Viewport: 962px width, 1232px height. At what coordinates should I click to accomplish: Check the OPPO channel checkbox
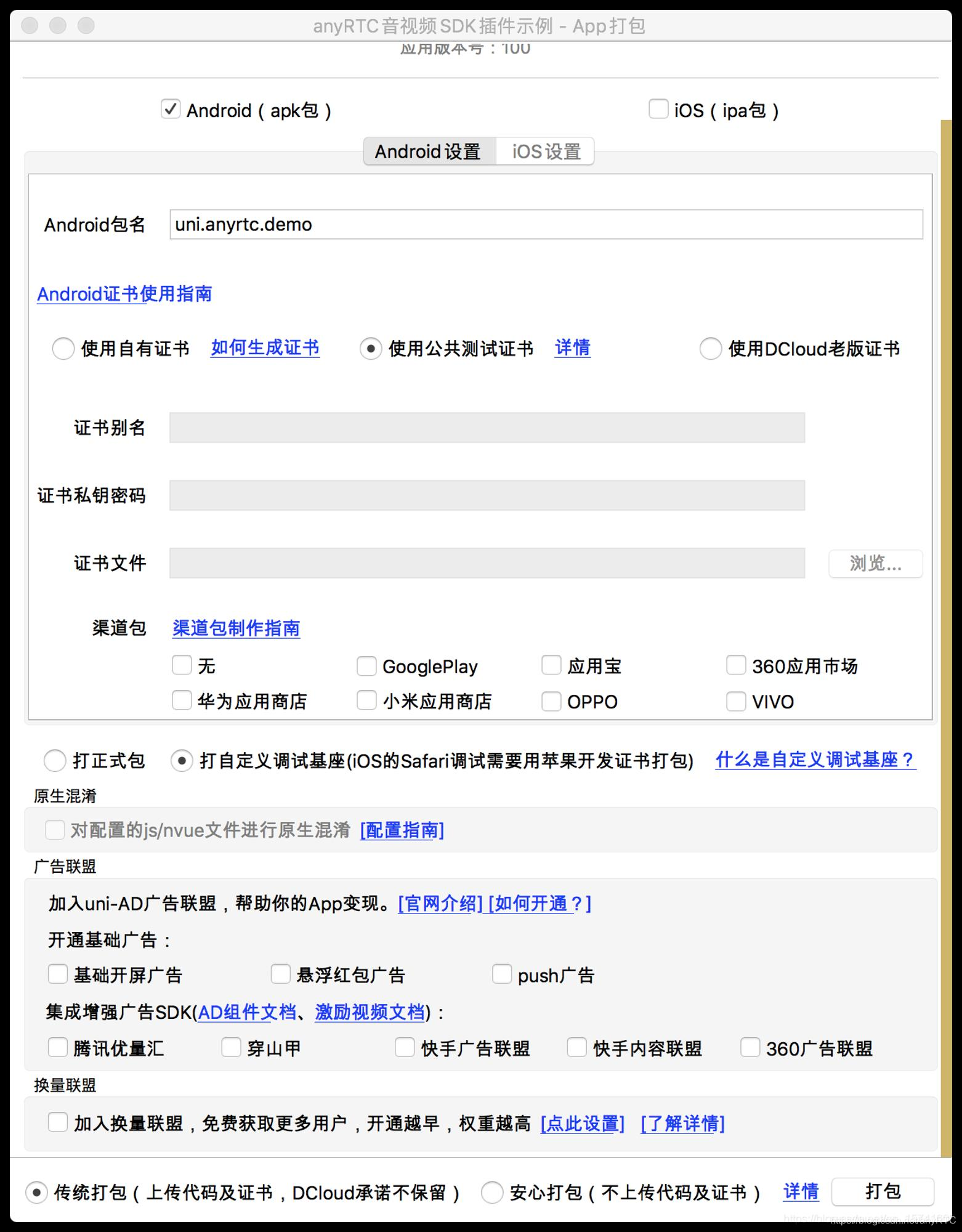[551, 701]
